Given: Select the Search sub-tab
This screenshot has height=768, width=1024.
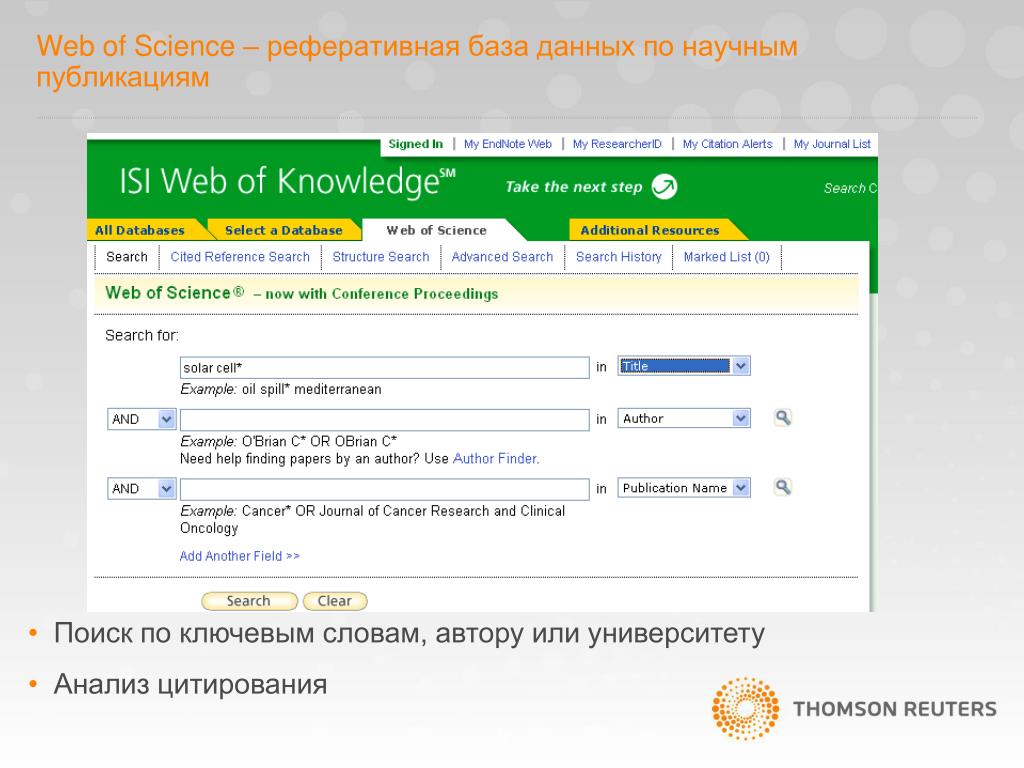Looking at the screenshot, I should pos(127,257).
